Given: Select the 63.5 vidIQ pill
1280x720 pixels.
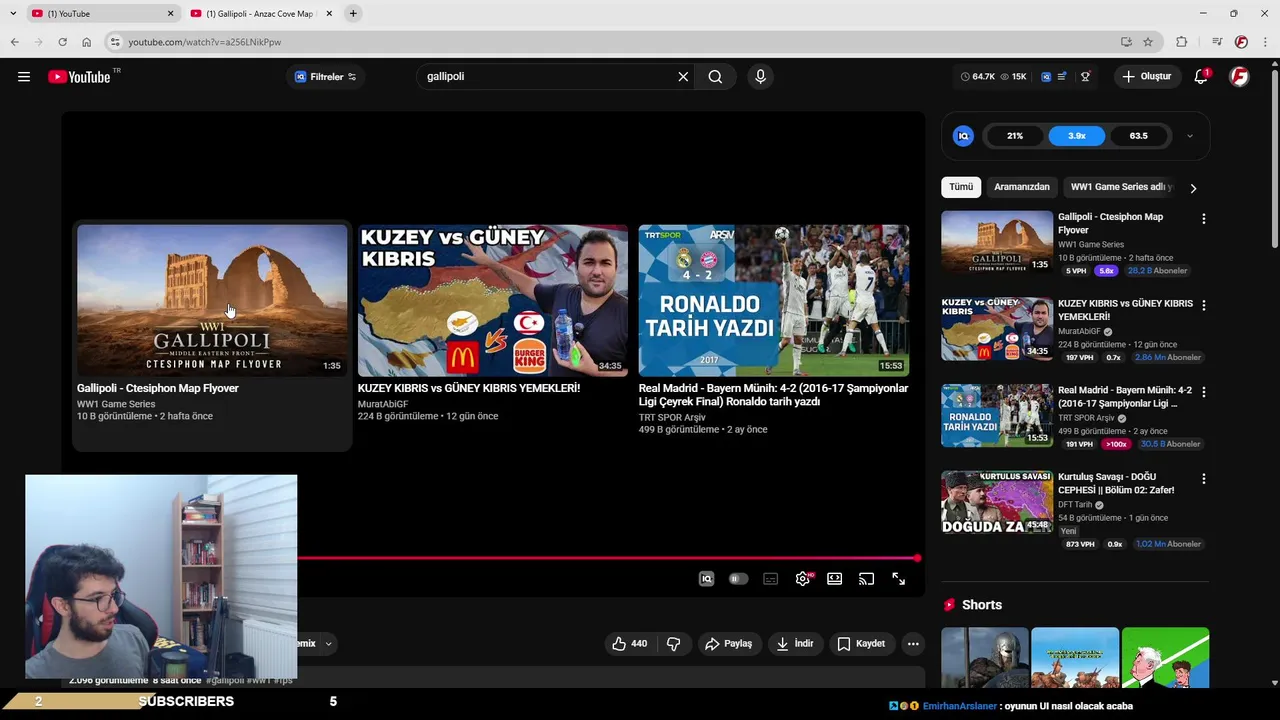Looking at the screenshot, I should pyautogui.click(x=1138, y=136).
